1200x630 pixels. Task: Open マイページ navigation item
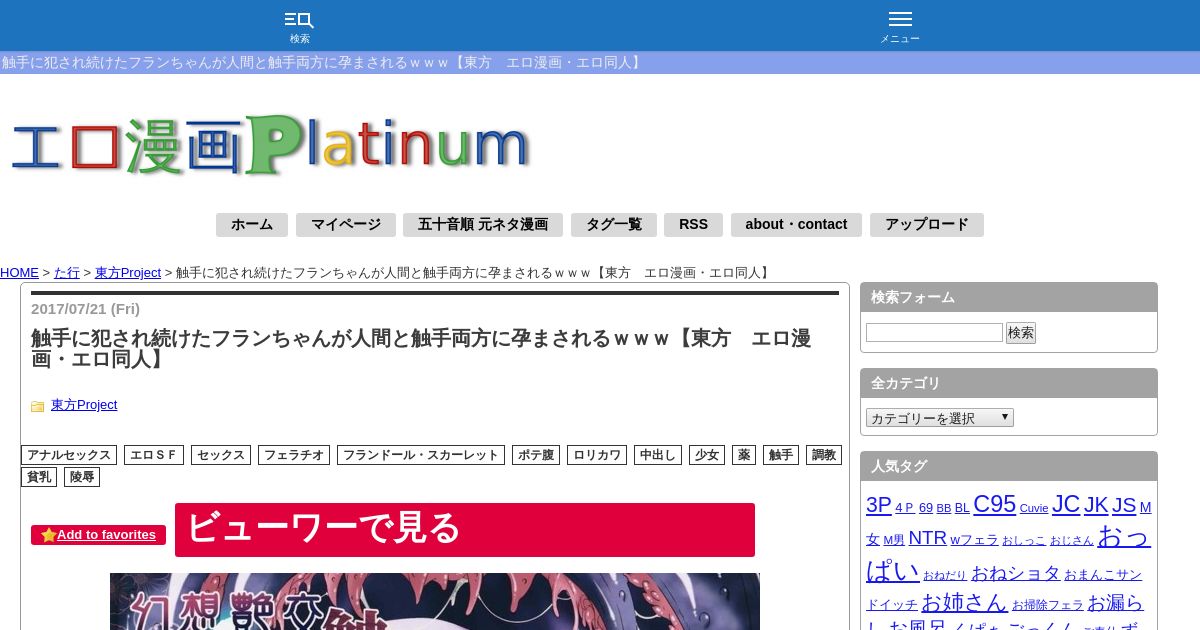pos(346,224)
